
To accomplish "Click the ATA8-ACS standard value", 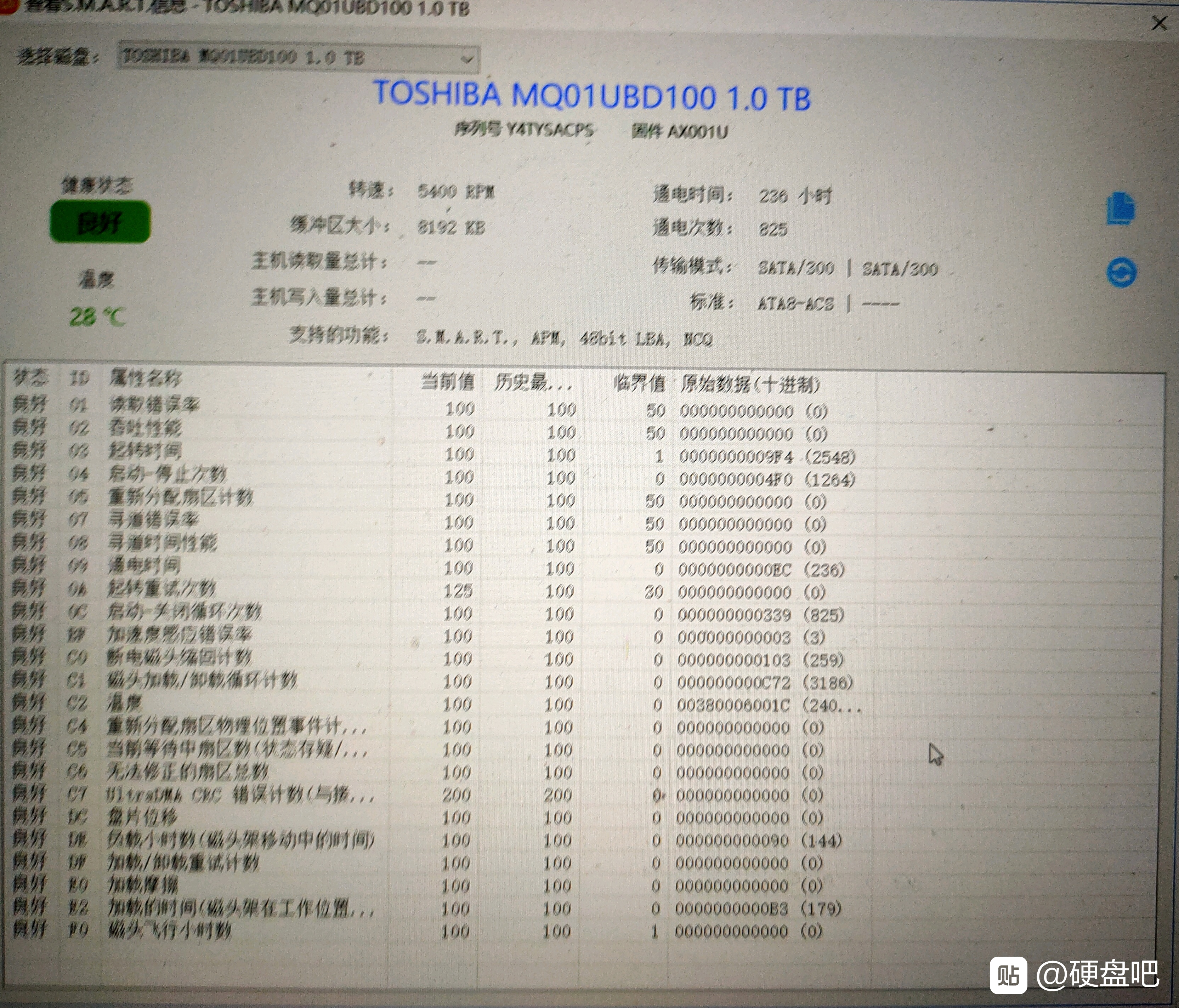I will click(795, 303).
